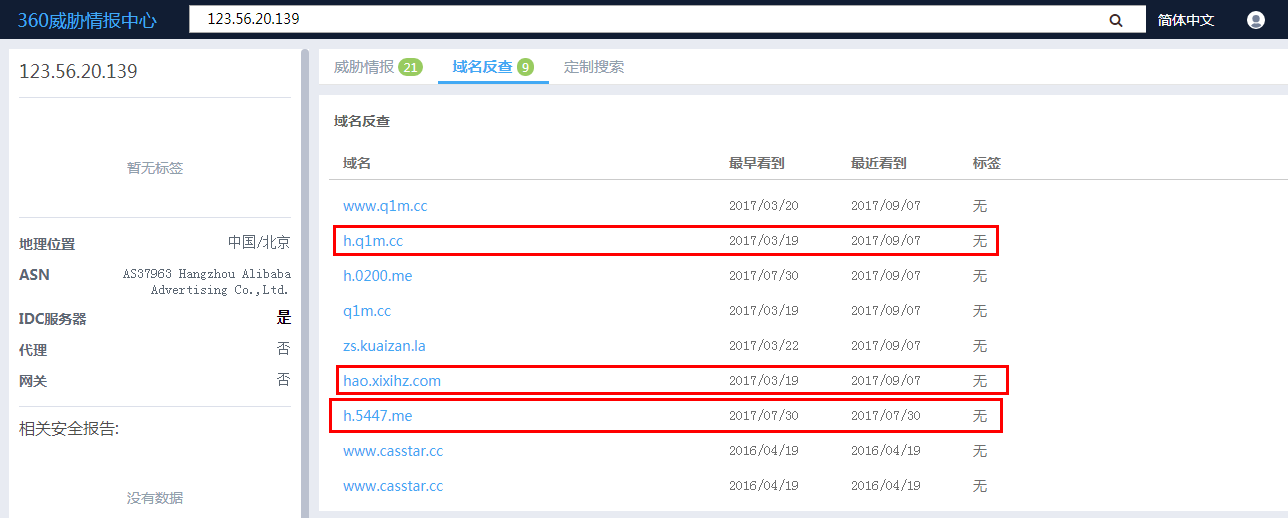1288x518 pixels.
Task: Open domain link q1m.cc
Action: tap(367, 311)
